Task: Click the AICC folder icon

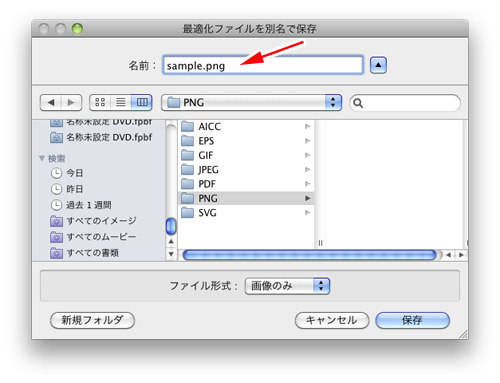Action: 187,126
